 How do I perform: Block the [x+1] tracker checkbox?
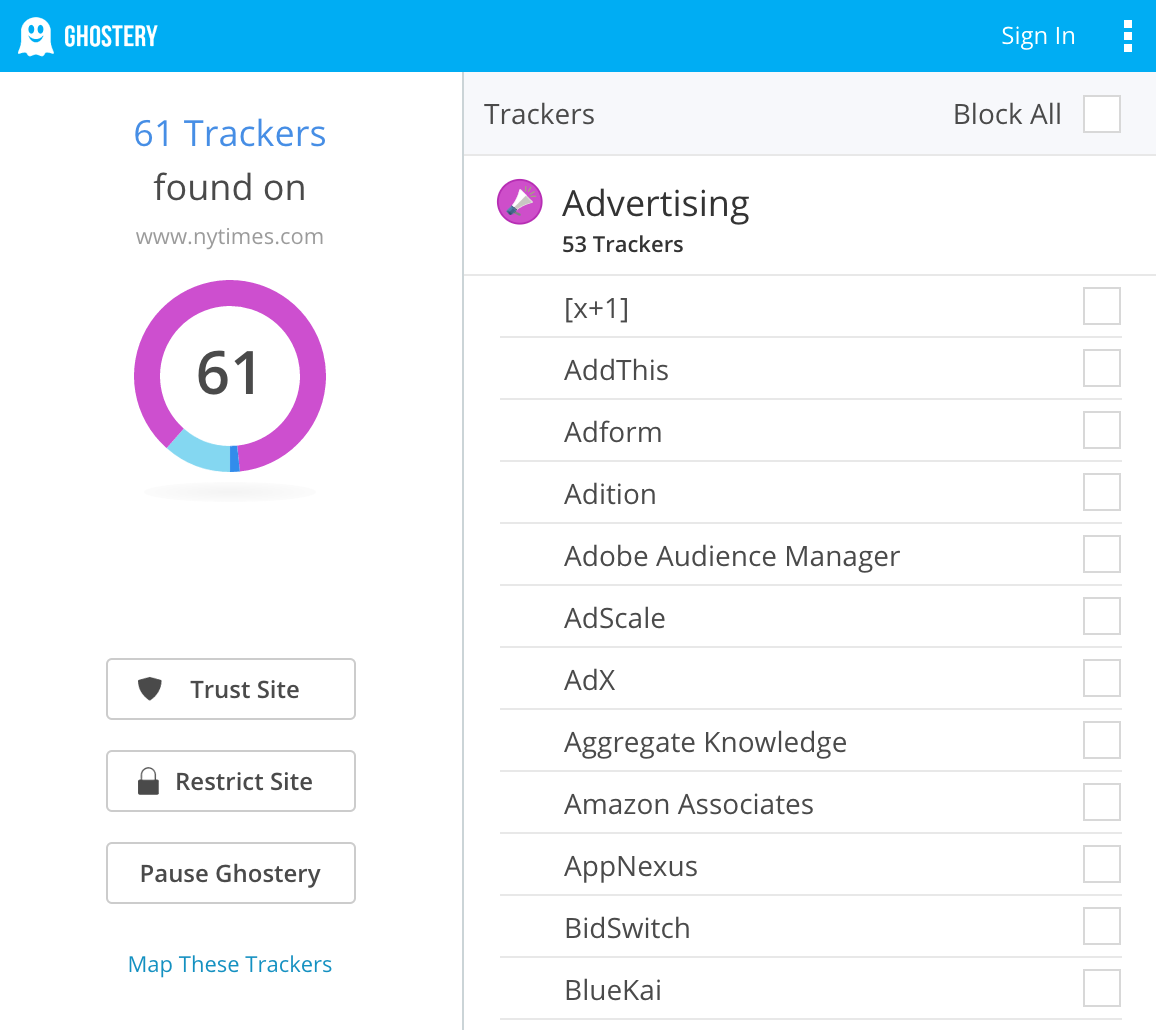point(1101,306)
